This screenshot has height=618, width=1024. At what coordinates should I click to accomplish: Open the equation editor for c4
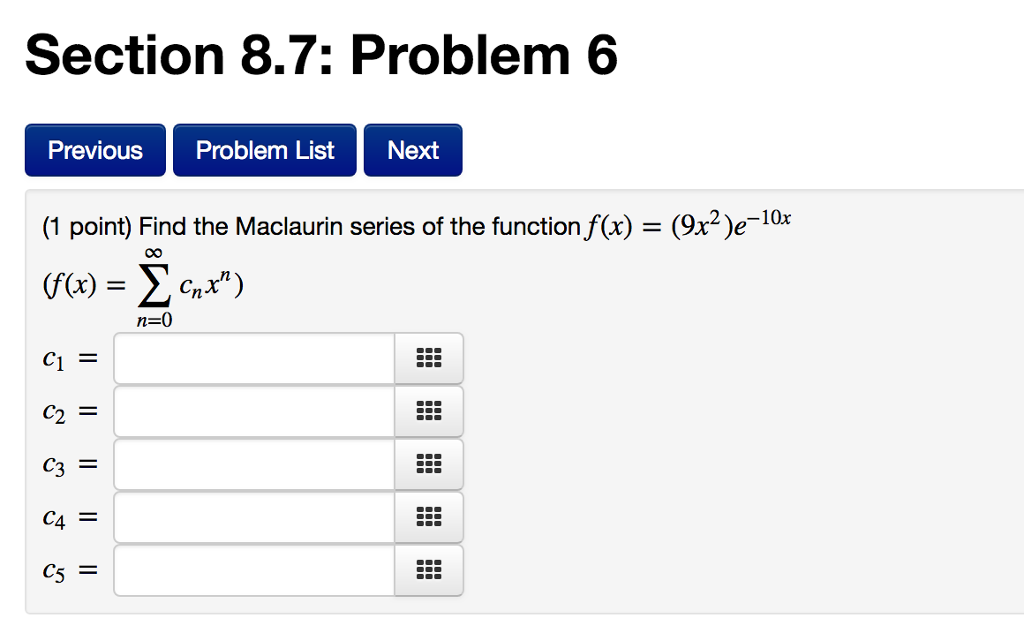pos(429,517)
